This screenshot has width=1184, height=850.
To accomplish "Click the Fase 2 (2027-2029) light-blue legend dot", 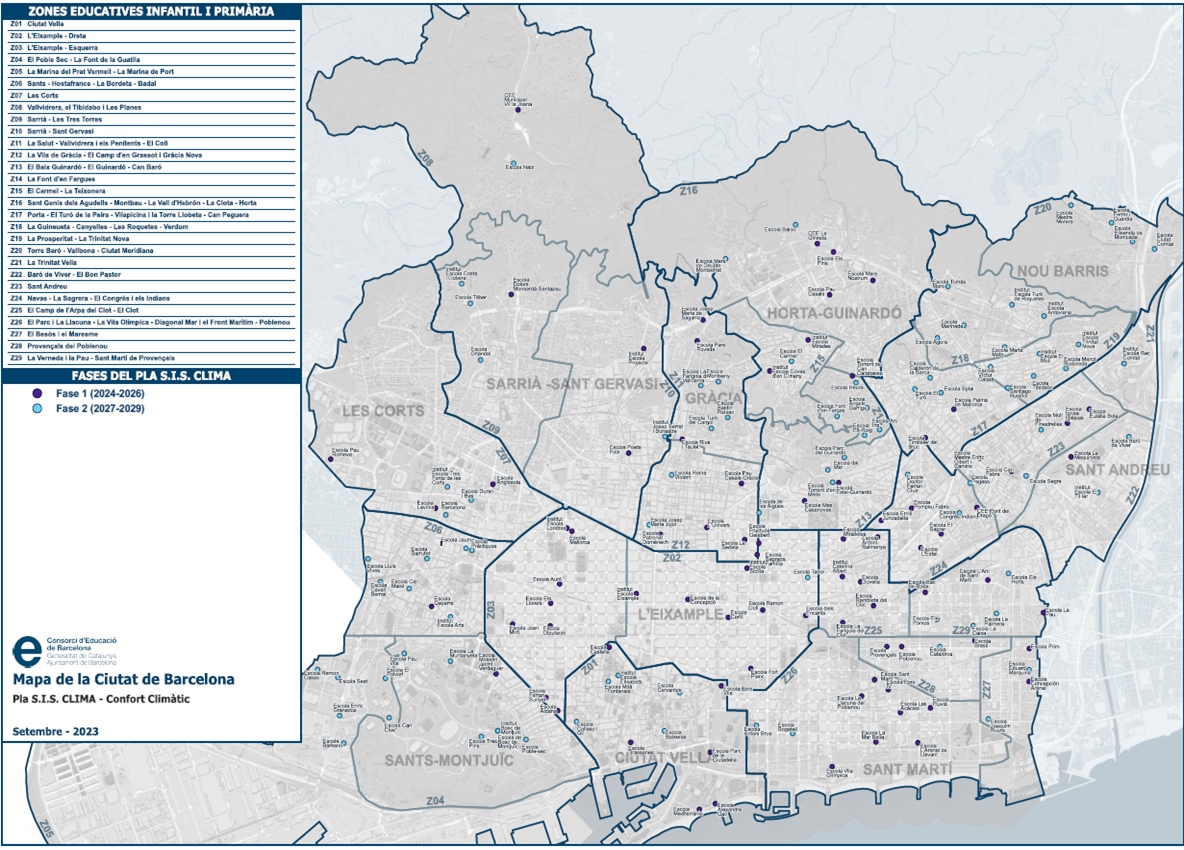I will point(37,409).
